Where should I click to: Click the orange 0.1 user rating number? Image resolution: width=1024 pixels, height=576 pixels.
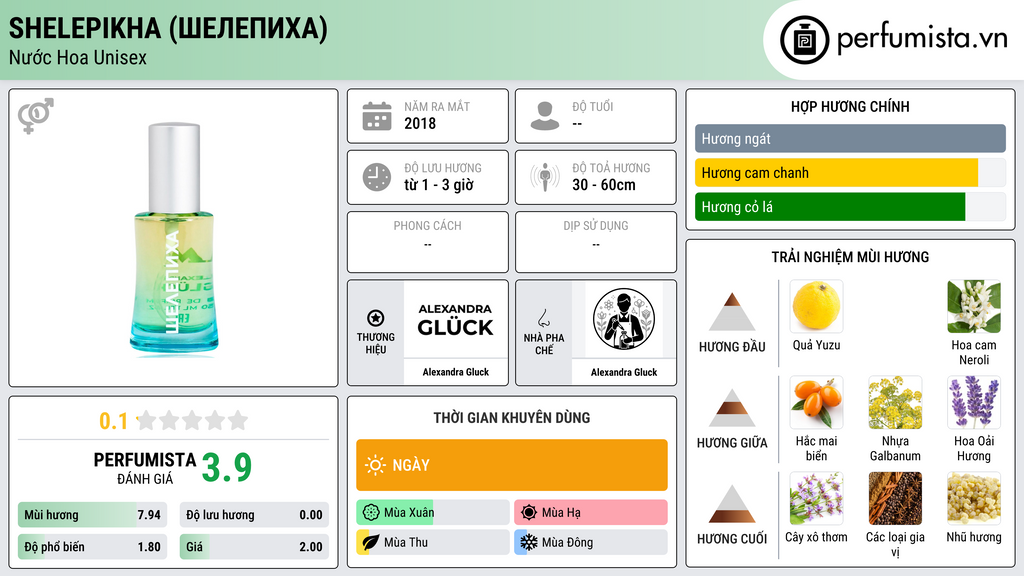click(113, 421)
